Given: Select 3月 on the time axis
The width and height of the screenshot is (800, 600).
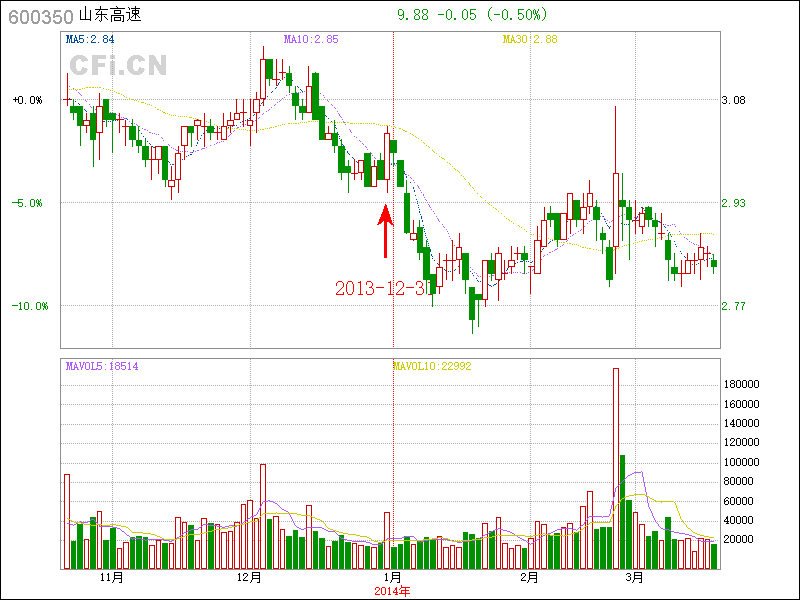Looking at the screenshot, I should [633, 578].
